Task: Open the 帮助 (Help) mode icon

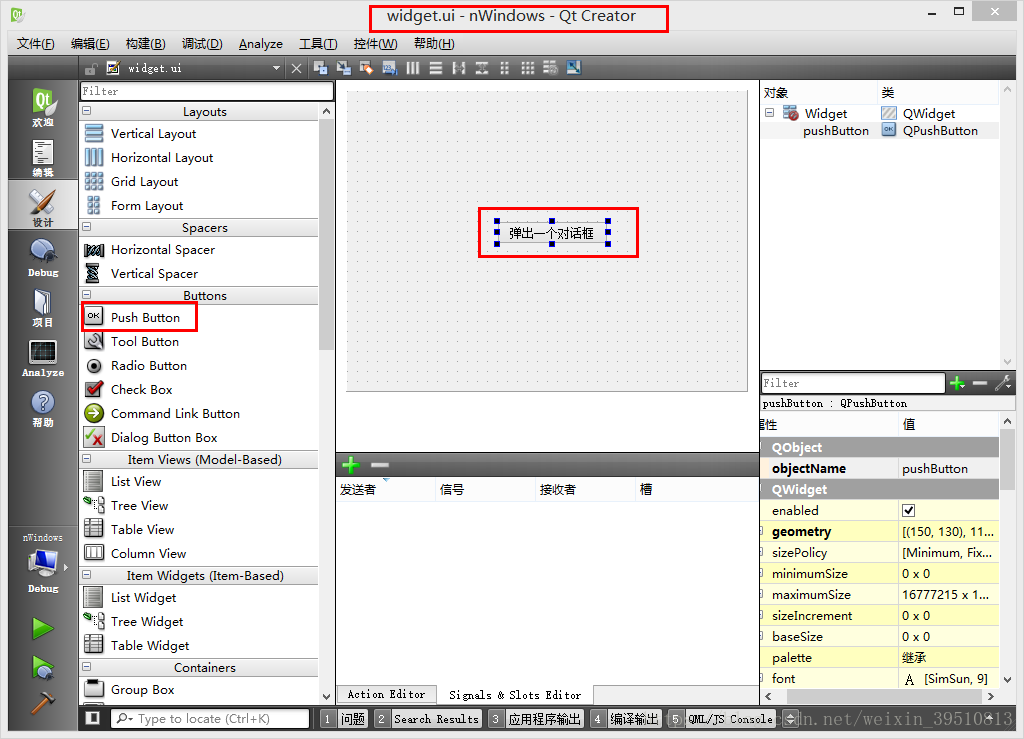Action: point(43,409)
